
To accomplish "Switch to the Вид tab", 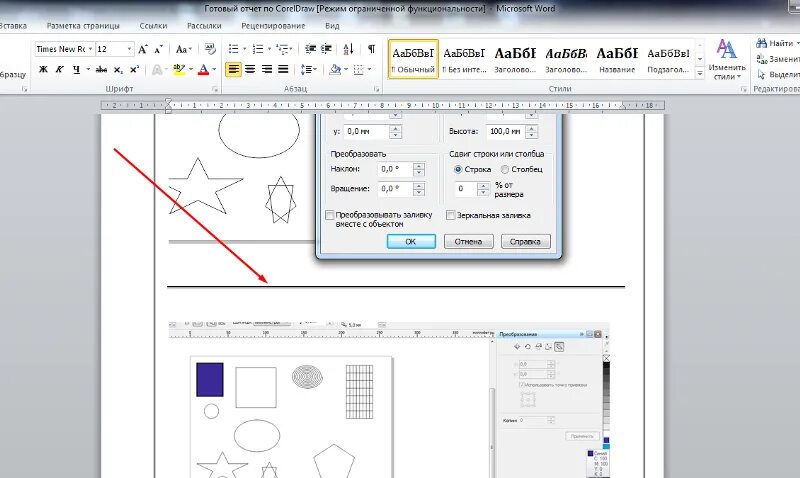I will tap(332, 26).
